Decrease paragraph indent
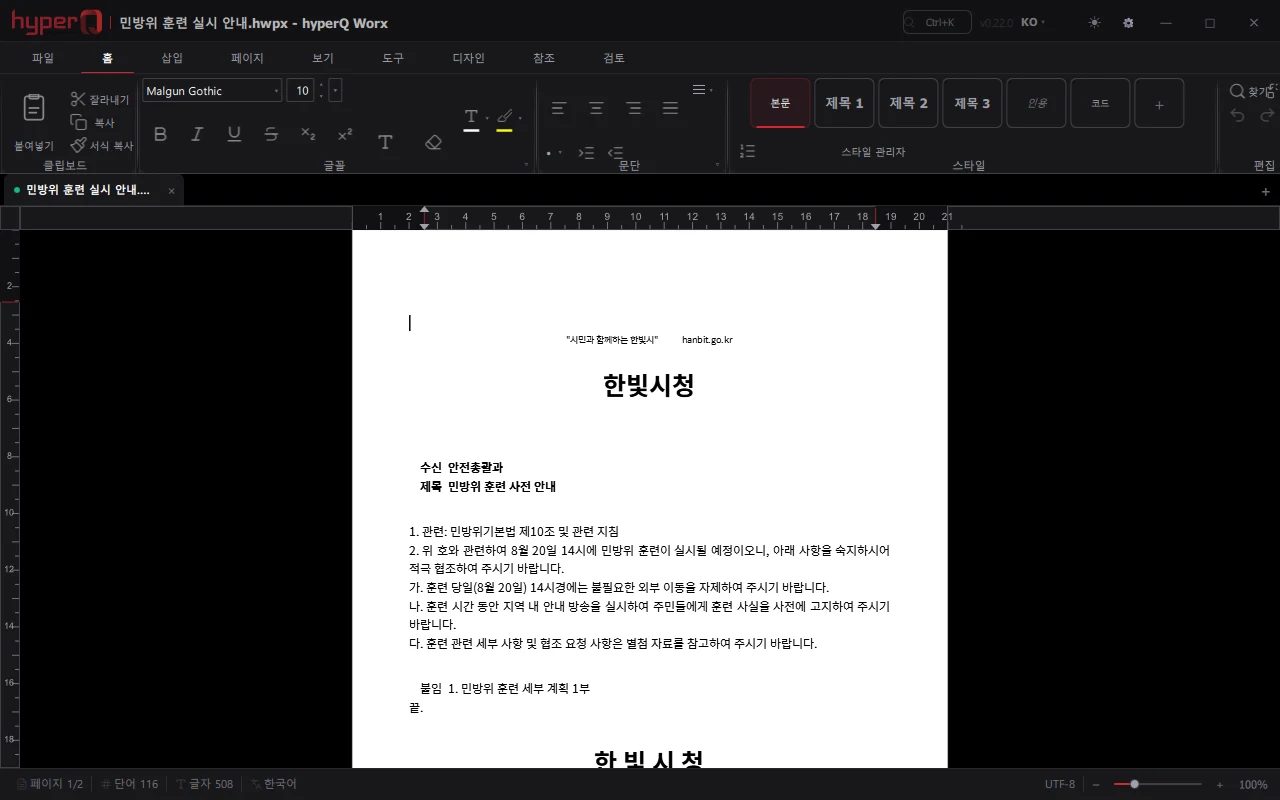Screen dimensions: 1280x800 (616, 153)
